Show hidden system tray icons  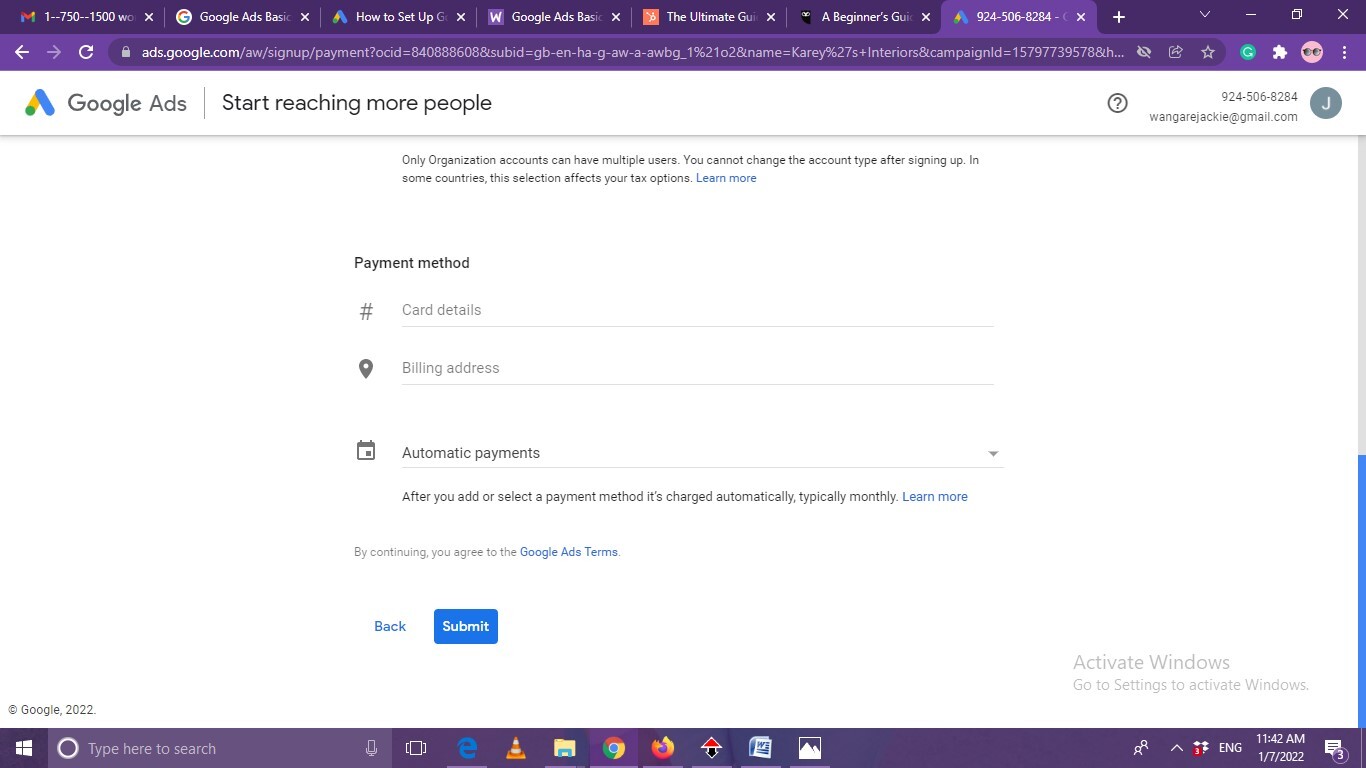click(x=1176, y=748)
